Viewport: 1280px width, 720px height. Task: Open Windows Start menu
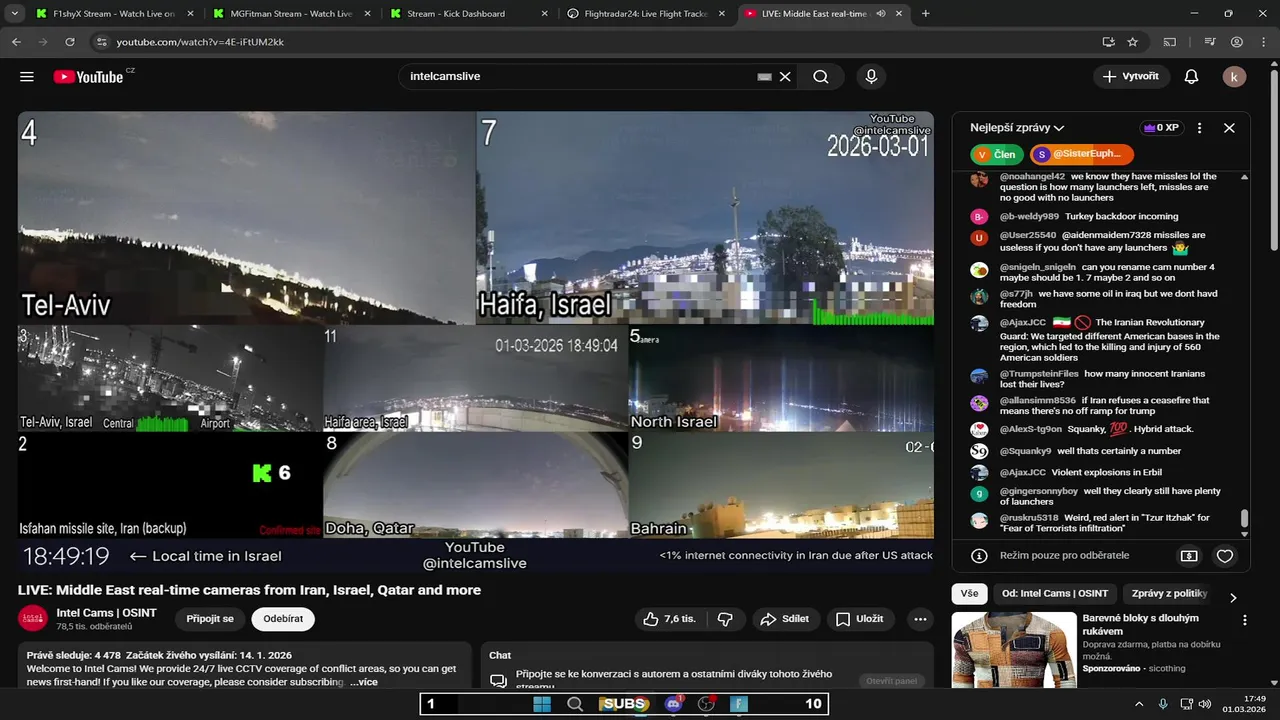(542, 704)
